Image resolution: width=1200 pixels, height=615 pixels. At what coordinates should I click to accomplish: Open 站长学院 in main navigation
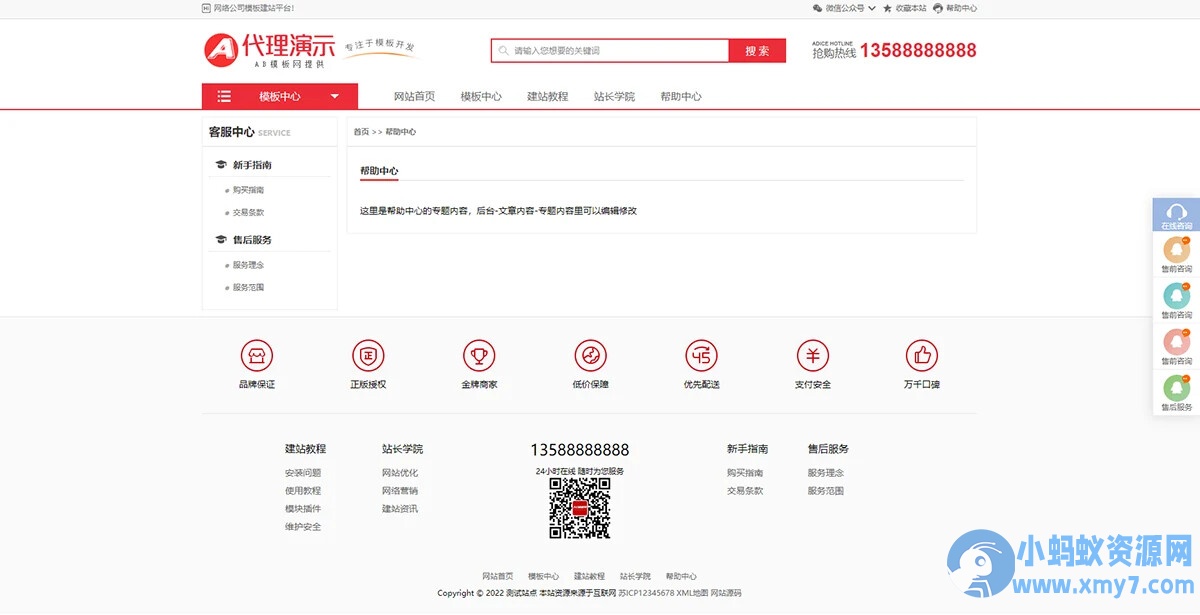[614, 97]
